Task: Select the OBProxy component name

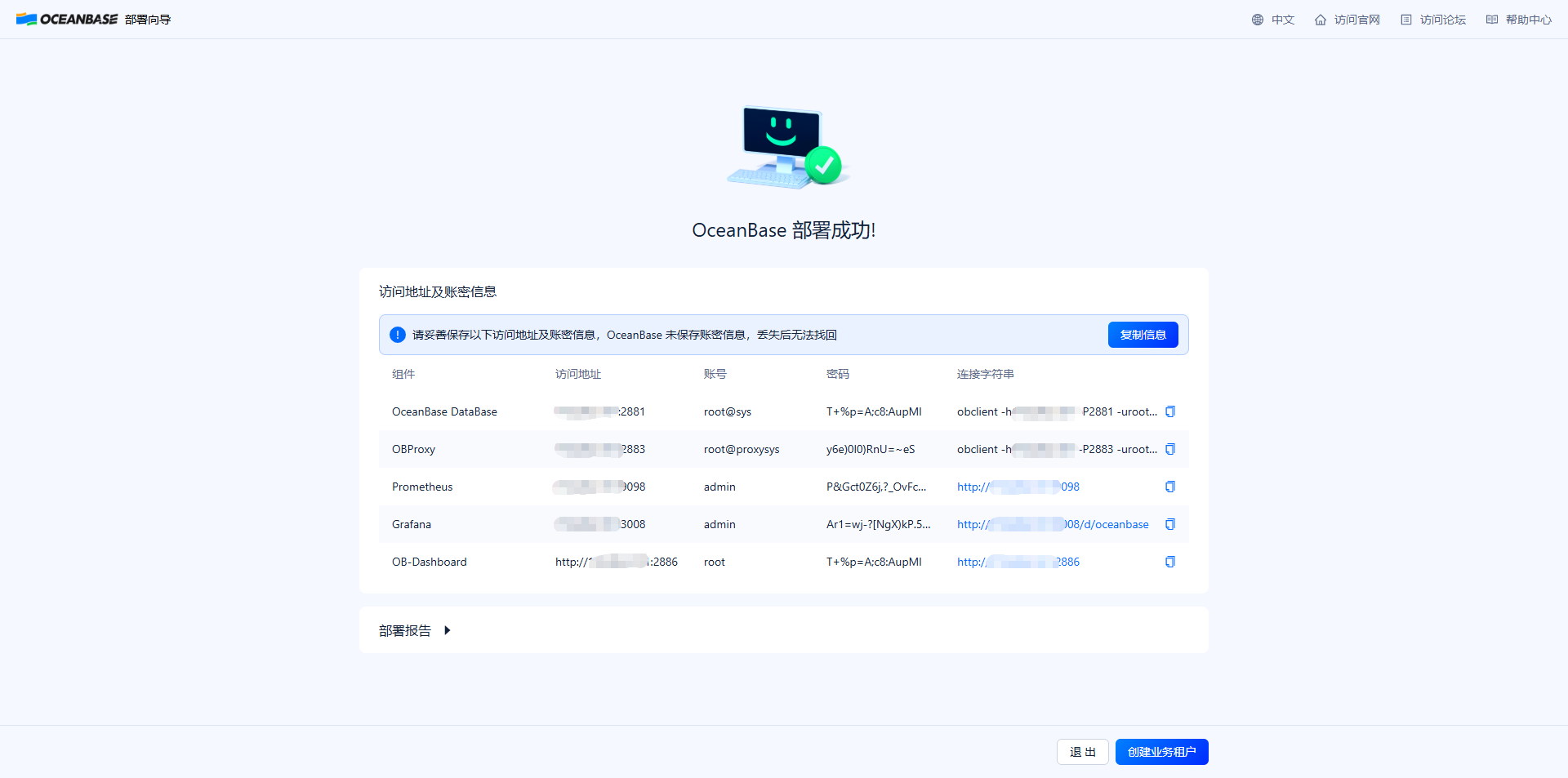Action: click(413, 449)
